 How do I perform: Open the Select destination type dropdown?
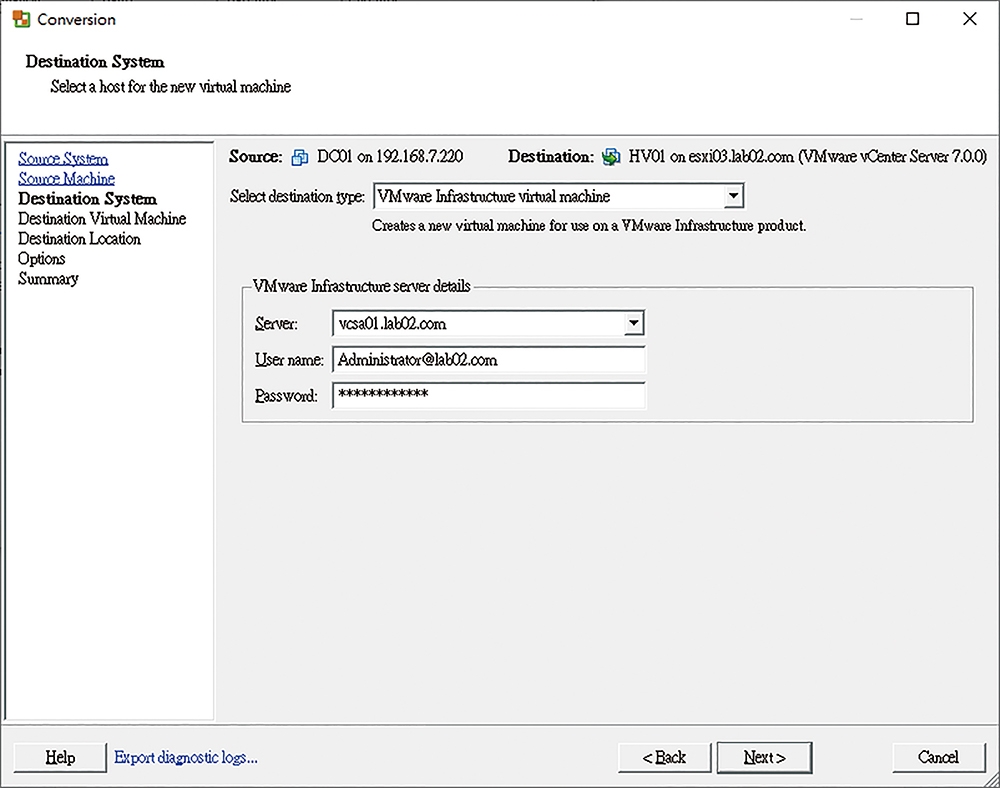[x=733, y=196]
